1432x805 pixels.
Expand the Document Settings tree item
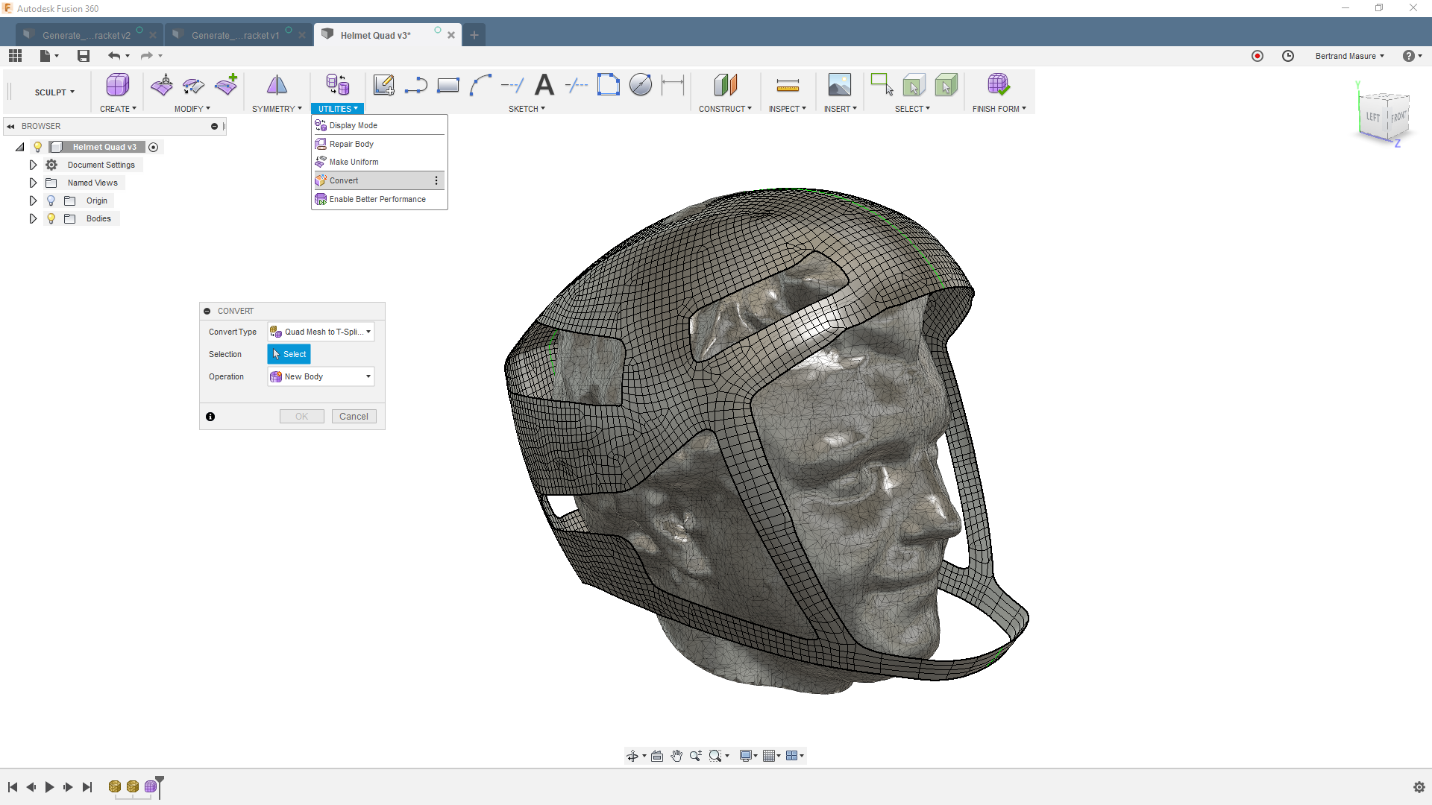pyautogui.click(x=33, y=164)
